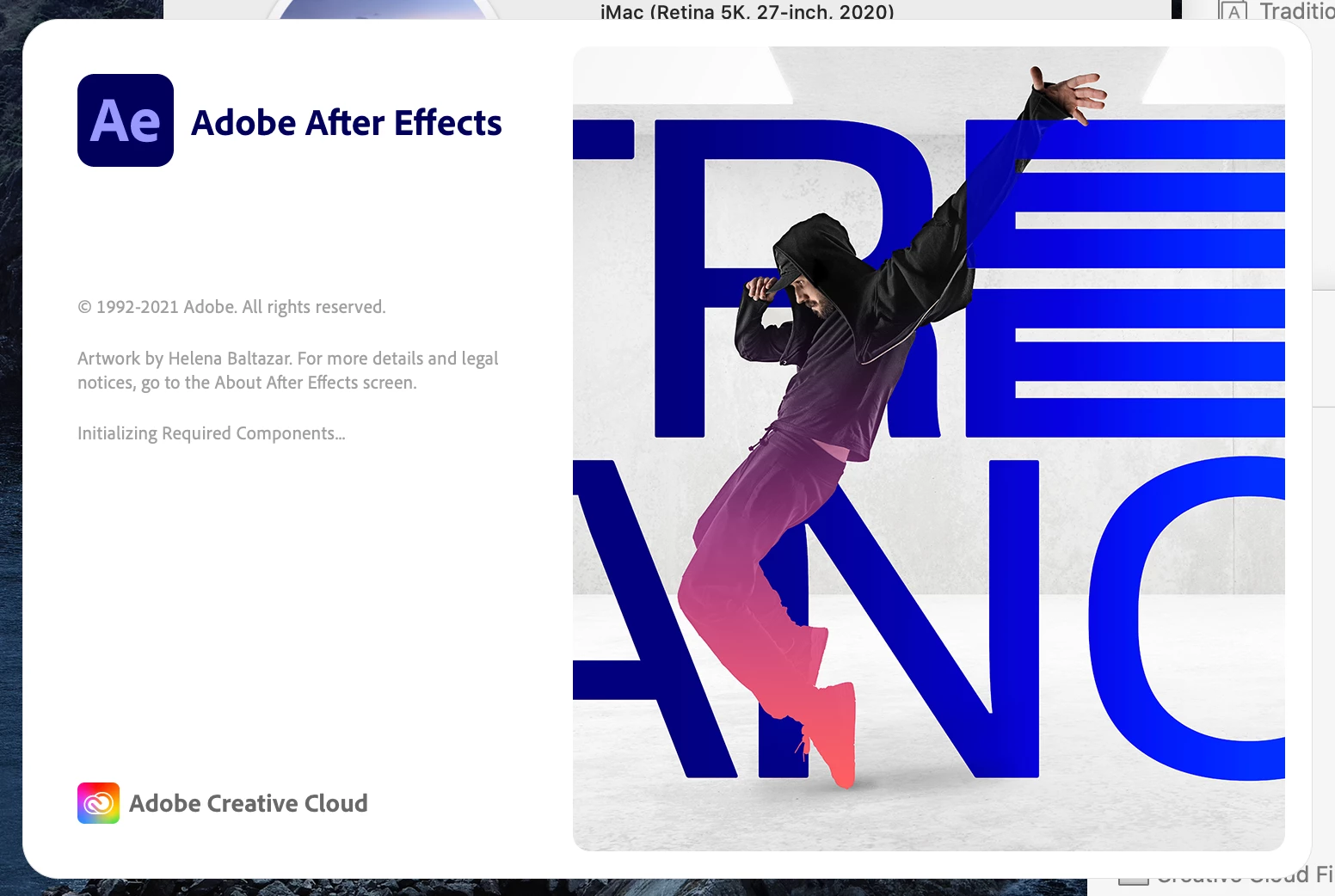Click the Adobe After Effects title text

click(x=347, y=123)
